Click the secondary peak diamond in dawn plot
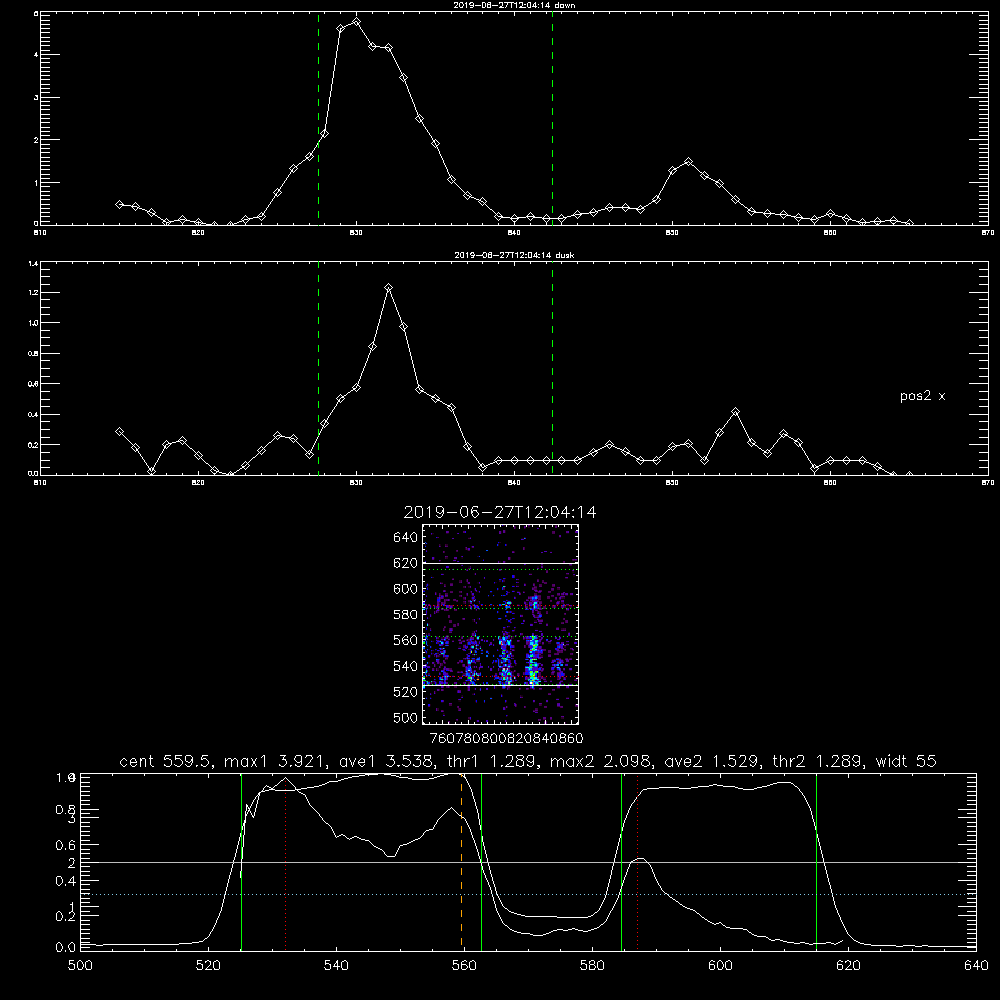Screen dimensions: 1000x1000 [x=688, y=162]
